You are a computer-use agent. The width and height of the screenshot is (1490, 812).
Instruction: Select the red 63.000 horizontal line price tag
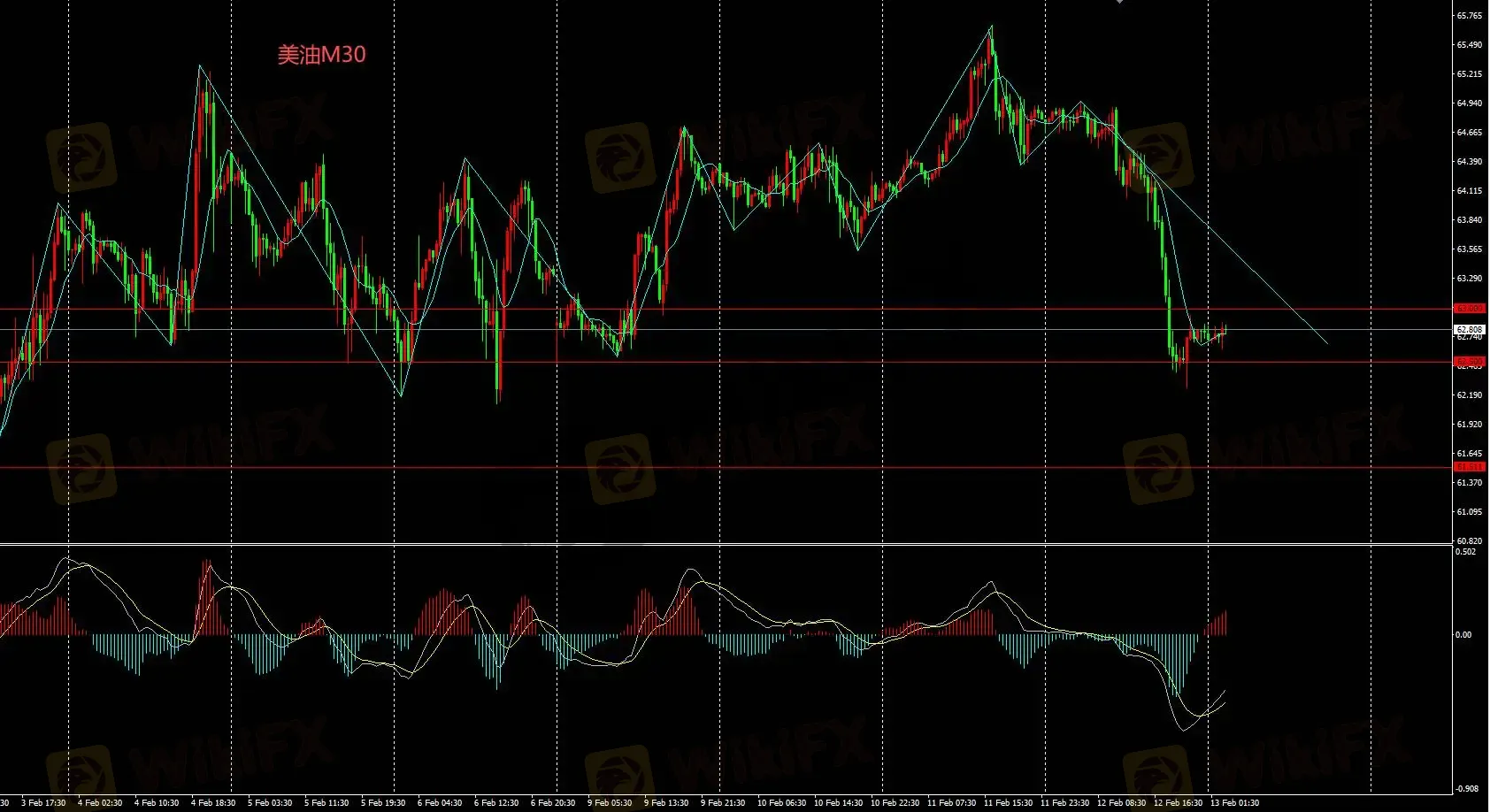[1470, 309]
